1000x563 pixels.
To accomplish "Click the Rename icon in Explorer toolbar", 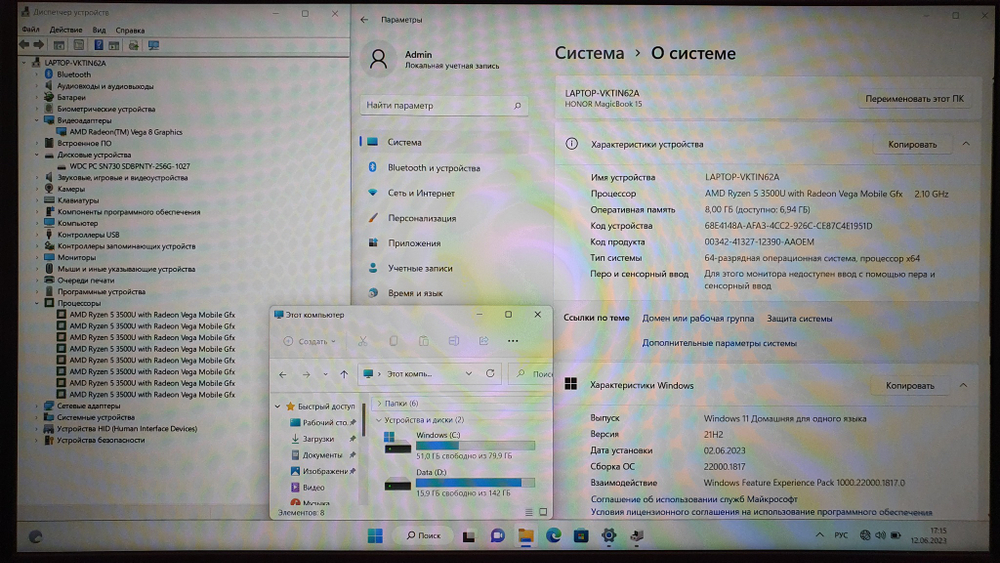I will [453, 341].
